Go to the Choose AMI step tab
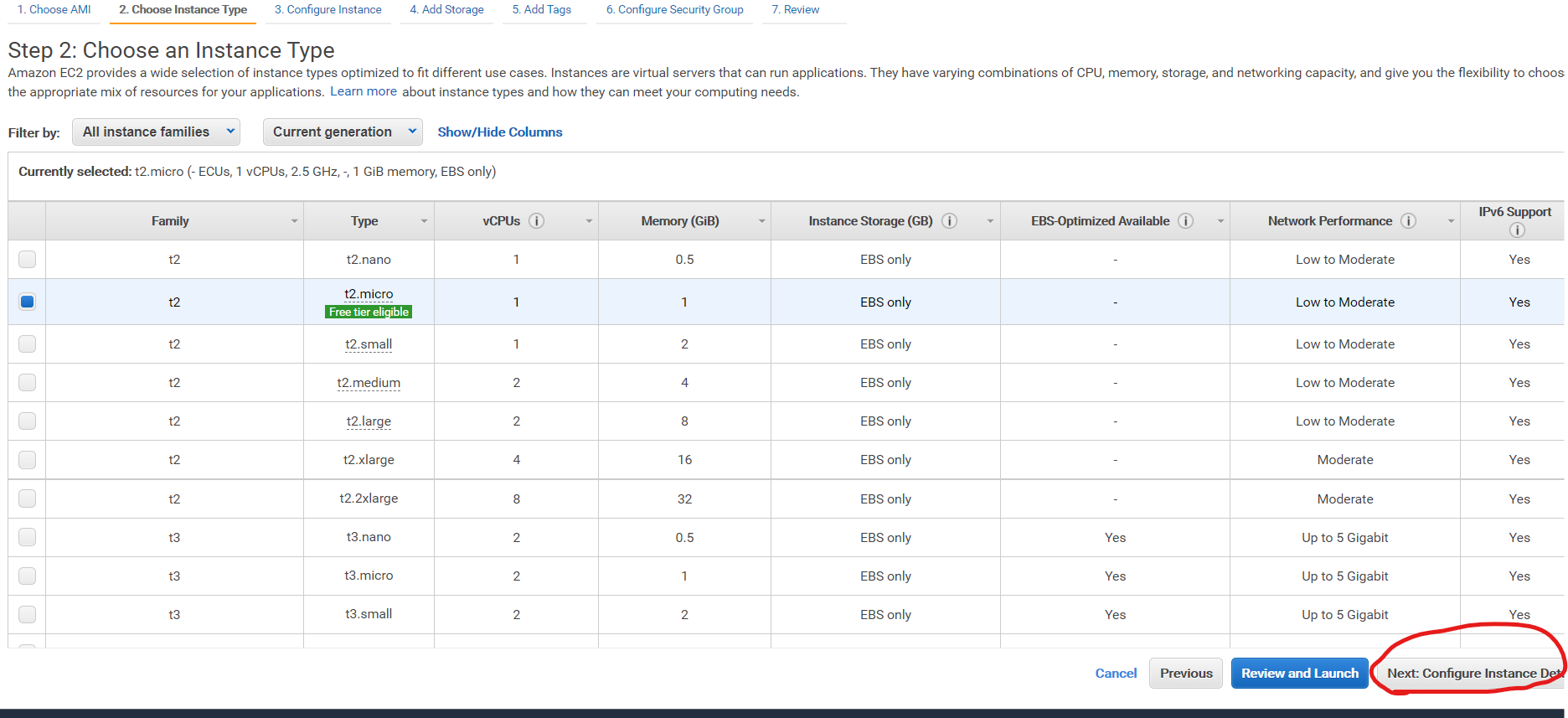 point(54,10)
